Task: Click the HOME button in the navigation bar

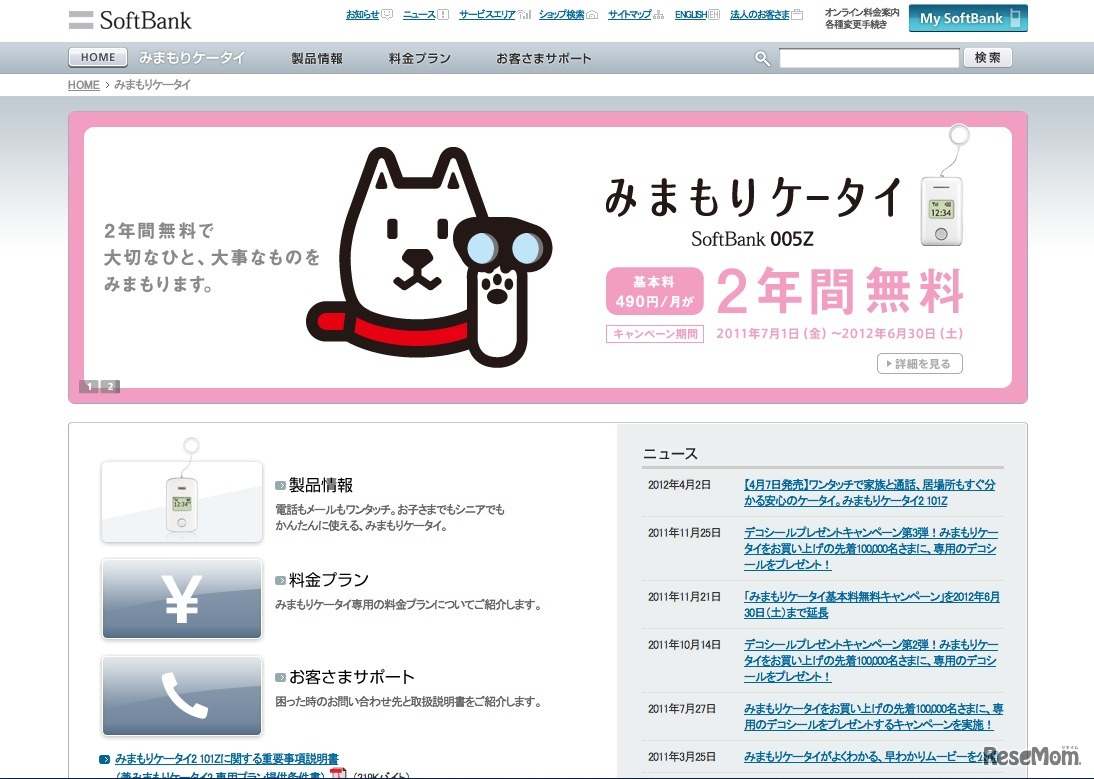Action: coord(97,57)
